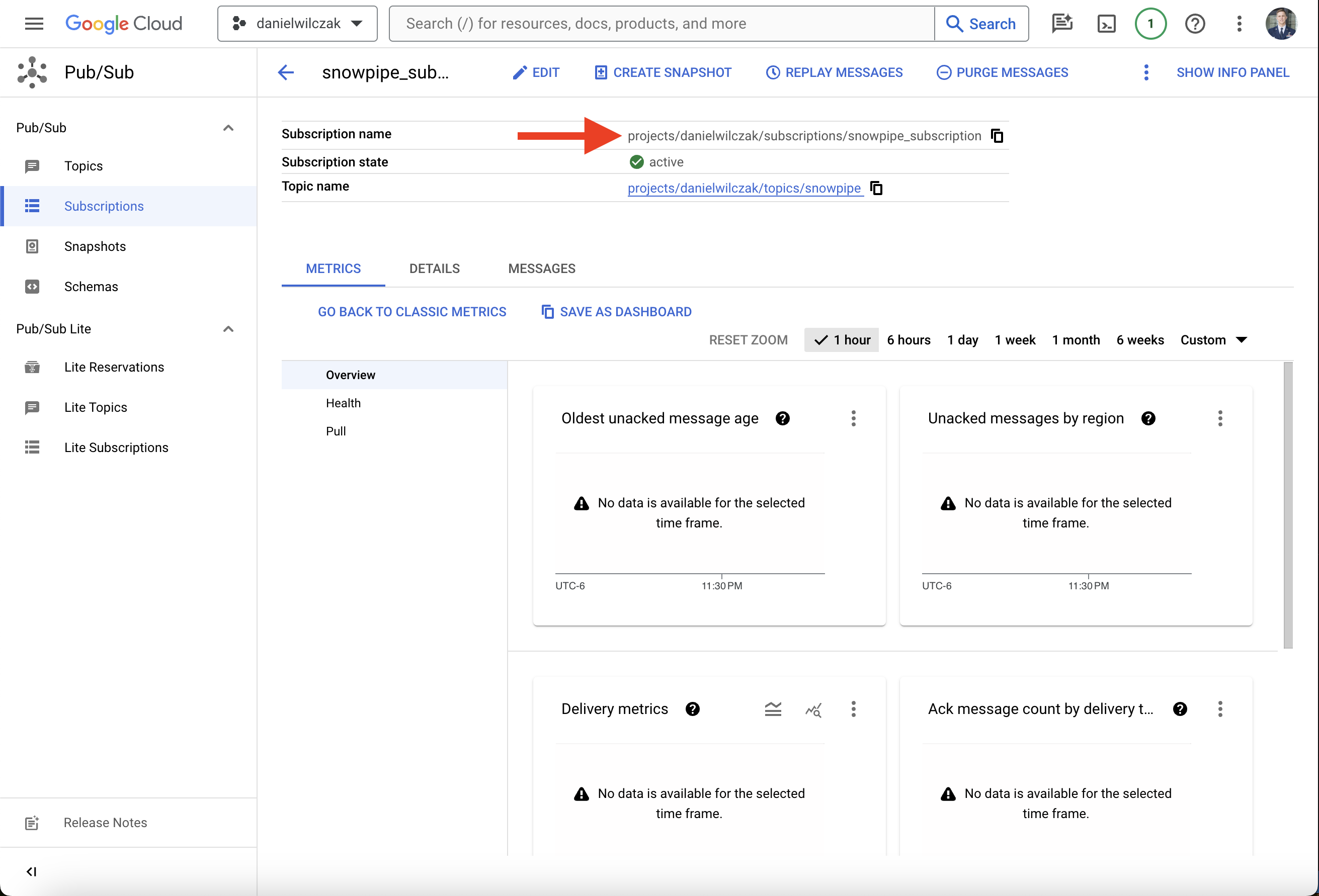1319x896 pixels.
Task: Open the Custom time range dropdown
Action: coord(1213,340)
